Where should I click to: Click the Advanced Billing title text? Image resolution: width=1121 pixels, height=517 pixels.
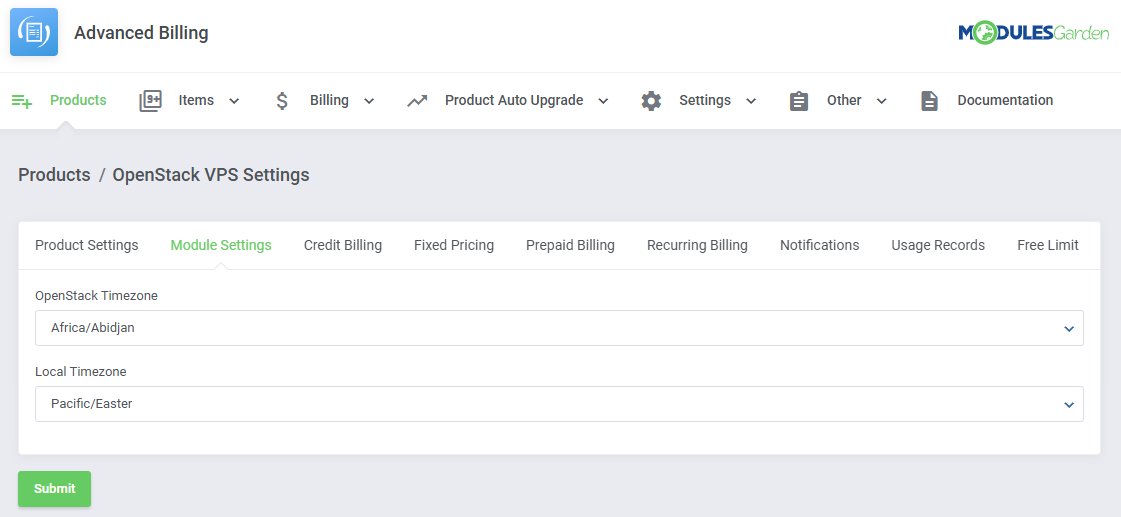click(x=141, y=33)
